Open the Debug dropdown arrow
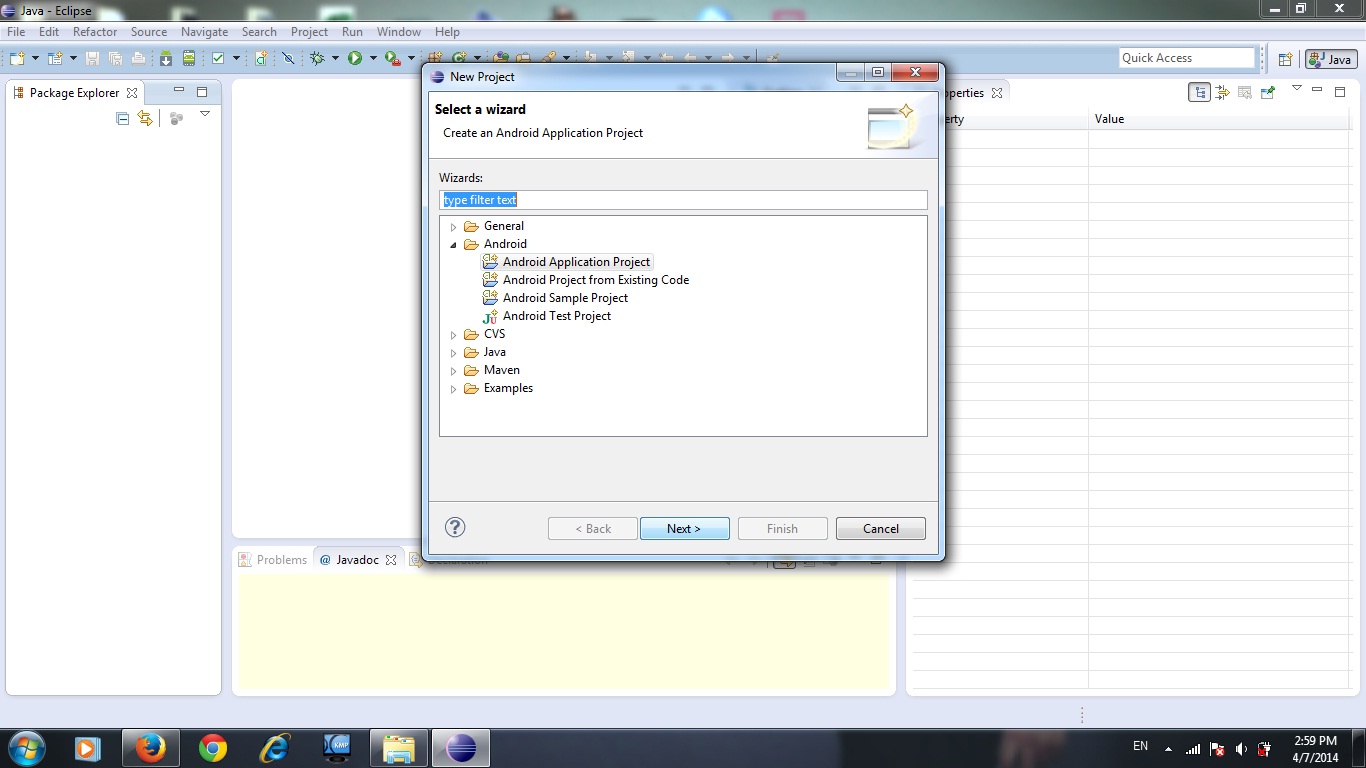The image size is (1366, 768). [x=335, y=58]
